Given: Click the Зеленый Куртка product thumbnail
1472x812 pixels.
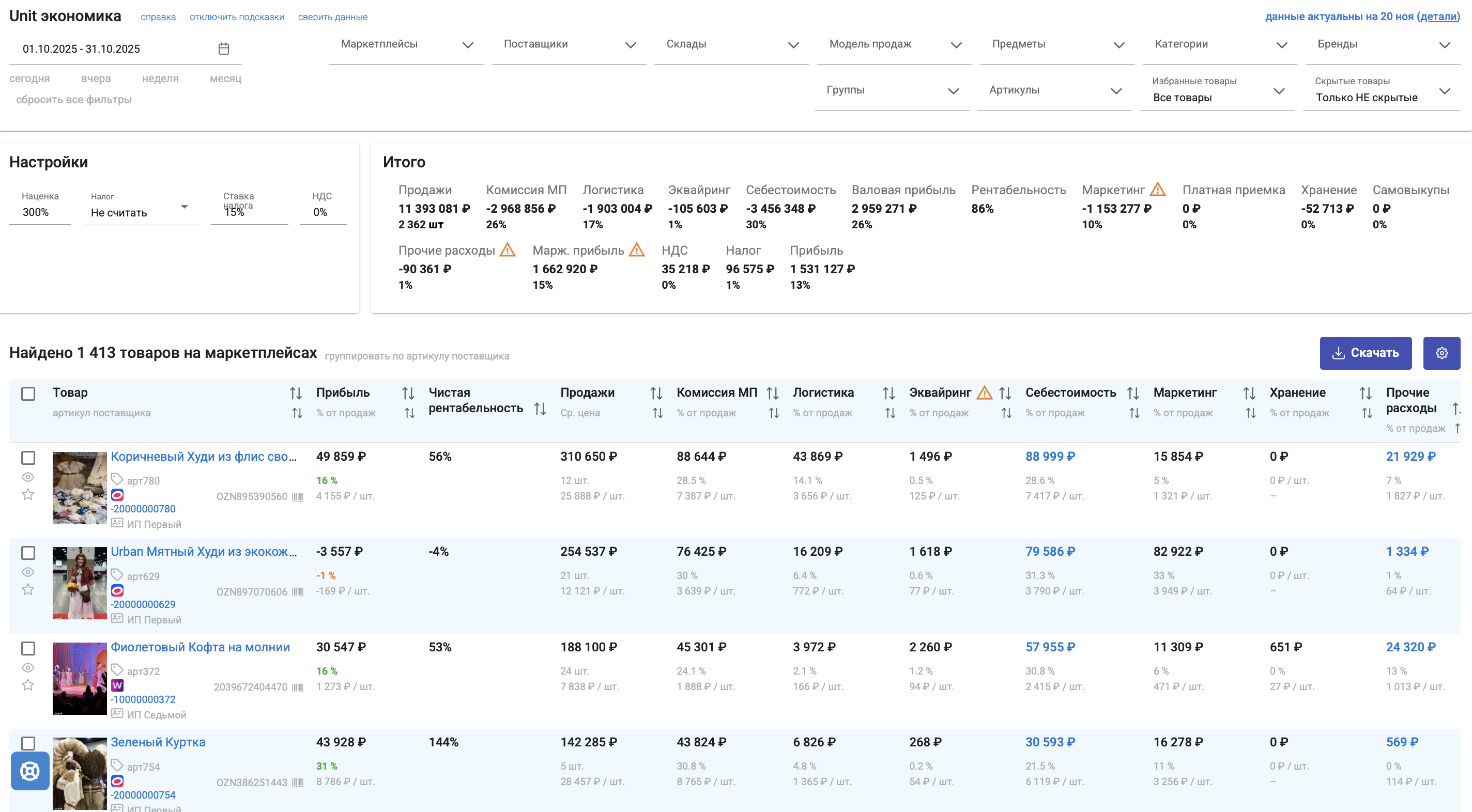Looking at the screenshot, I should coord(80,773).
